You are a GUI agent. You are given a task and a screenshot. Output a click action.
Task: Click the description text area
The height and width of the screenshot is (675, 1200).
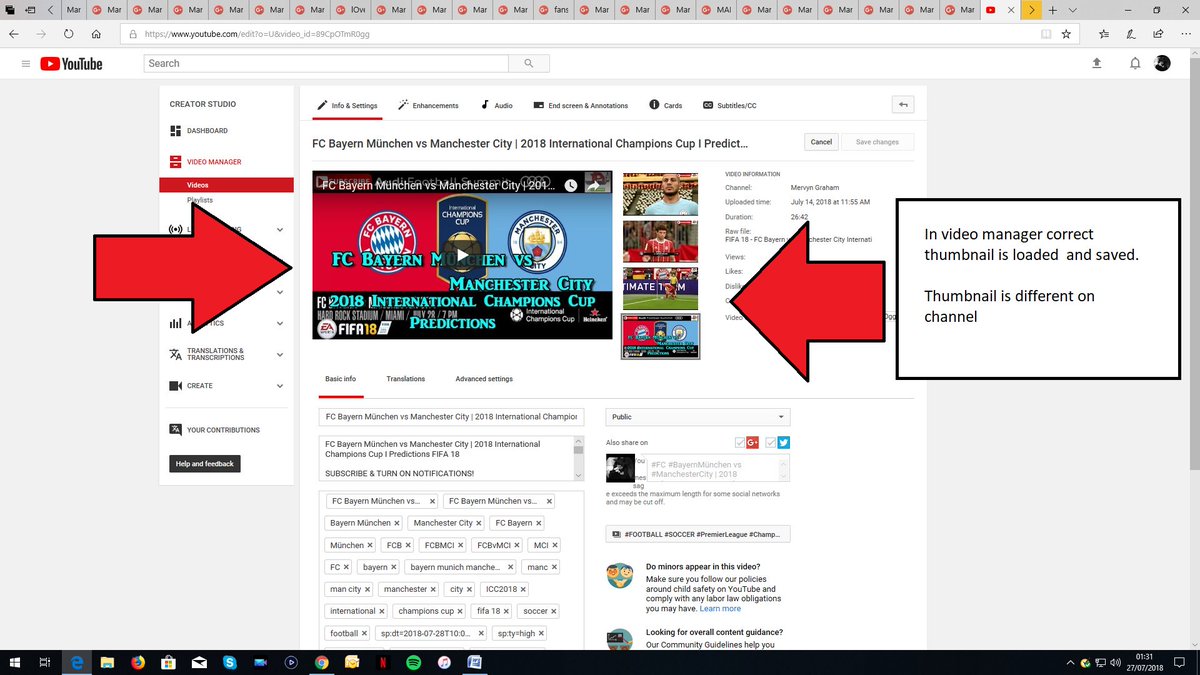(x=446, y=458)
